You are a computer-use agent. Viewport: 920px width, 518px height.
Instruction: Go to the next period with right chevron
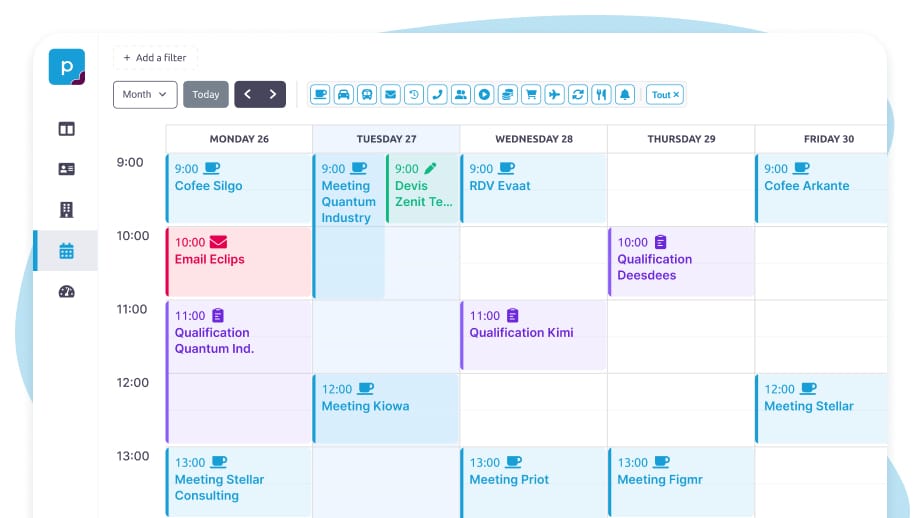coord(273,95)
